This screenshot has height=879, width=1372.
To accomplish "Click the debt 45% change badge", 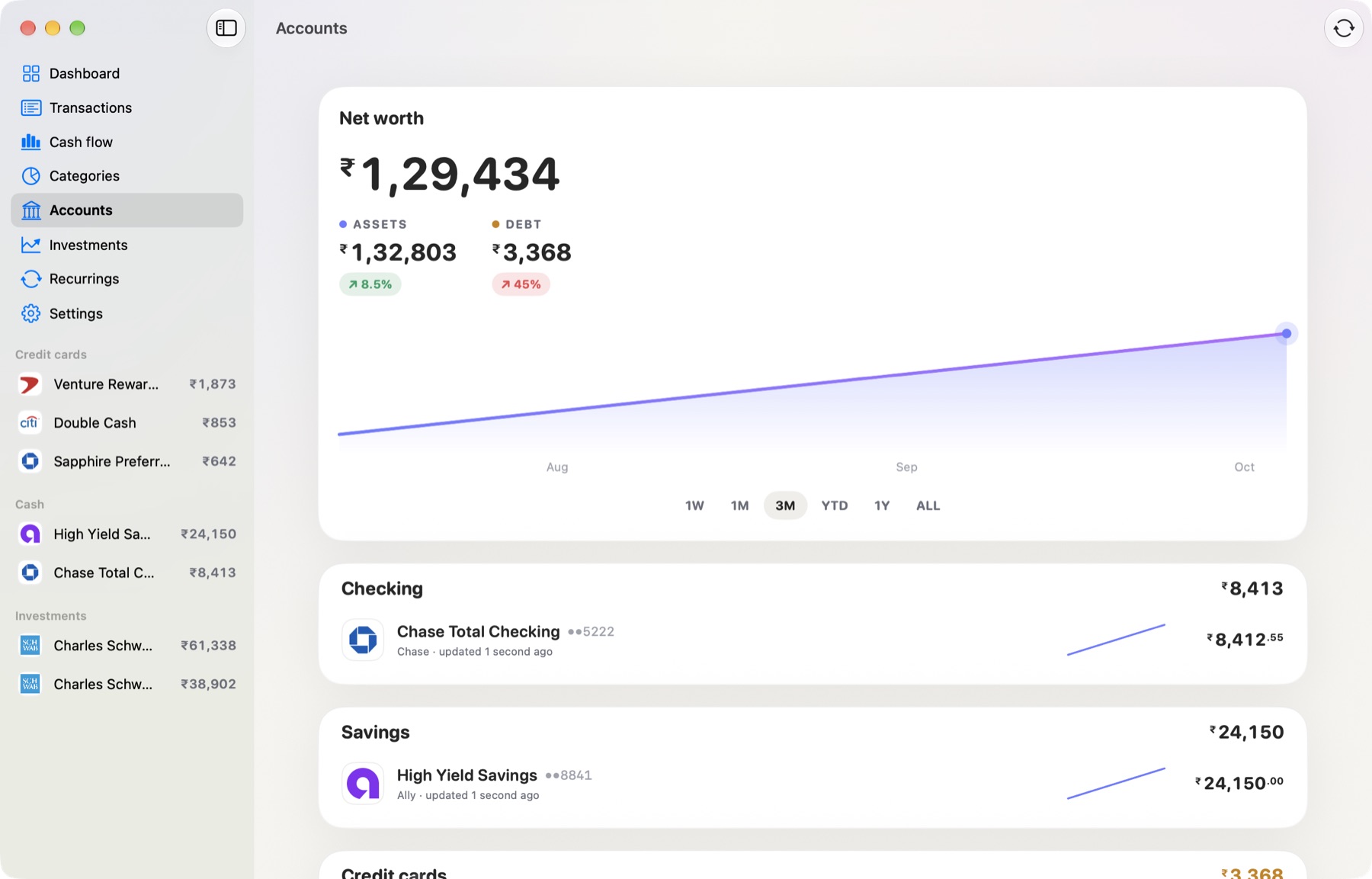I will (521, 284).
